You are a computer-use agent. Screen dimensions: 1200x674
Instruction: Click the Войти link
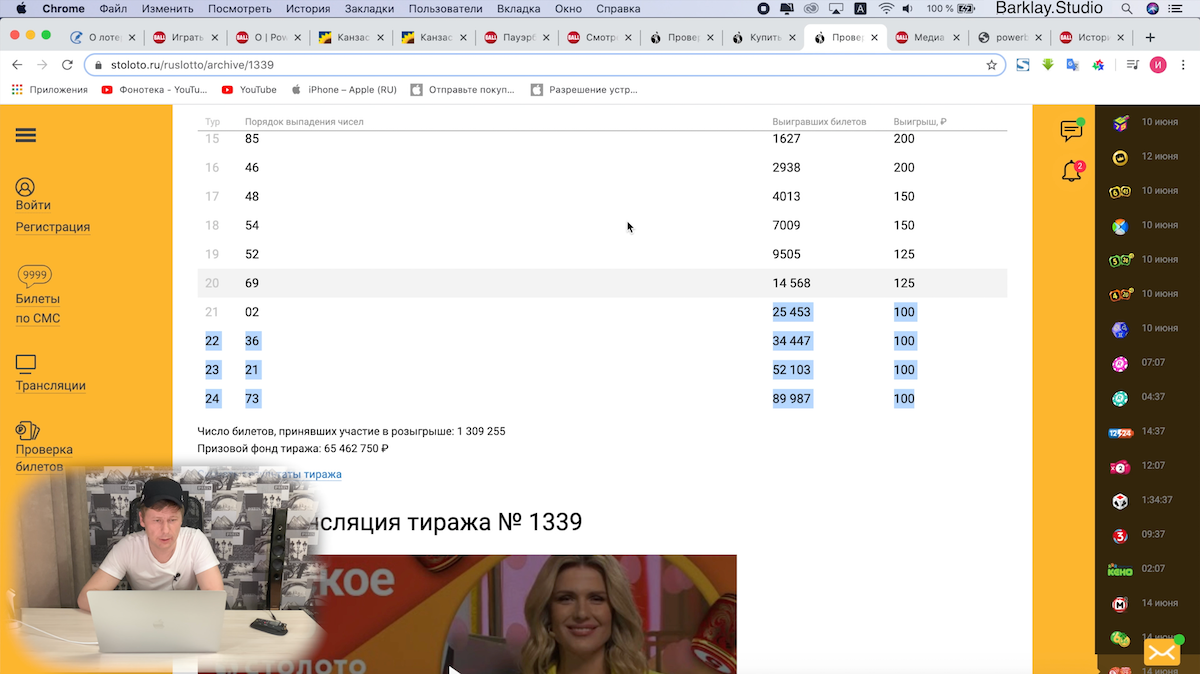click(33, 206)
